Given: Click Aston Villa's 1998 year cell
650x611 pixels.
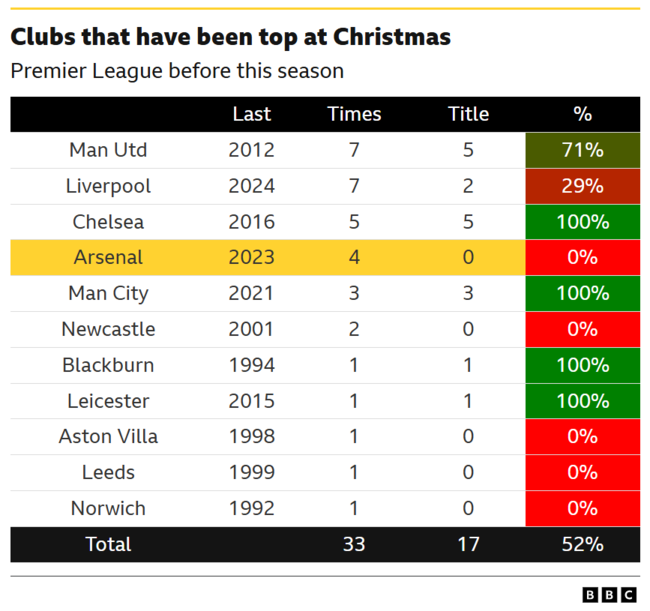Looking at the screenshot, I should [x=251, y=436].
